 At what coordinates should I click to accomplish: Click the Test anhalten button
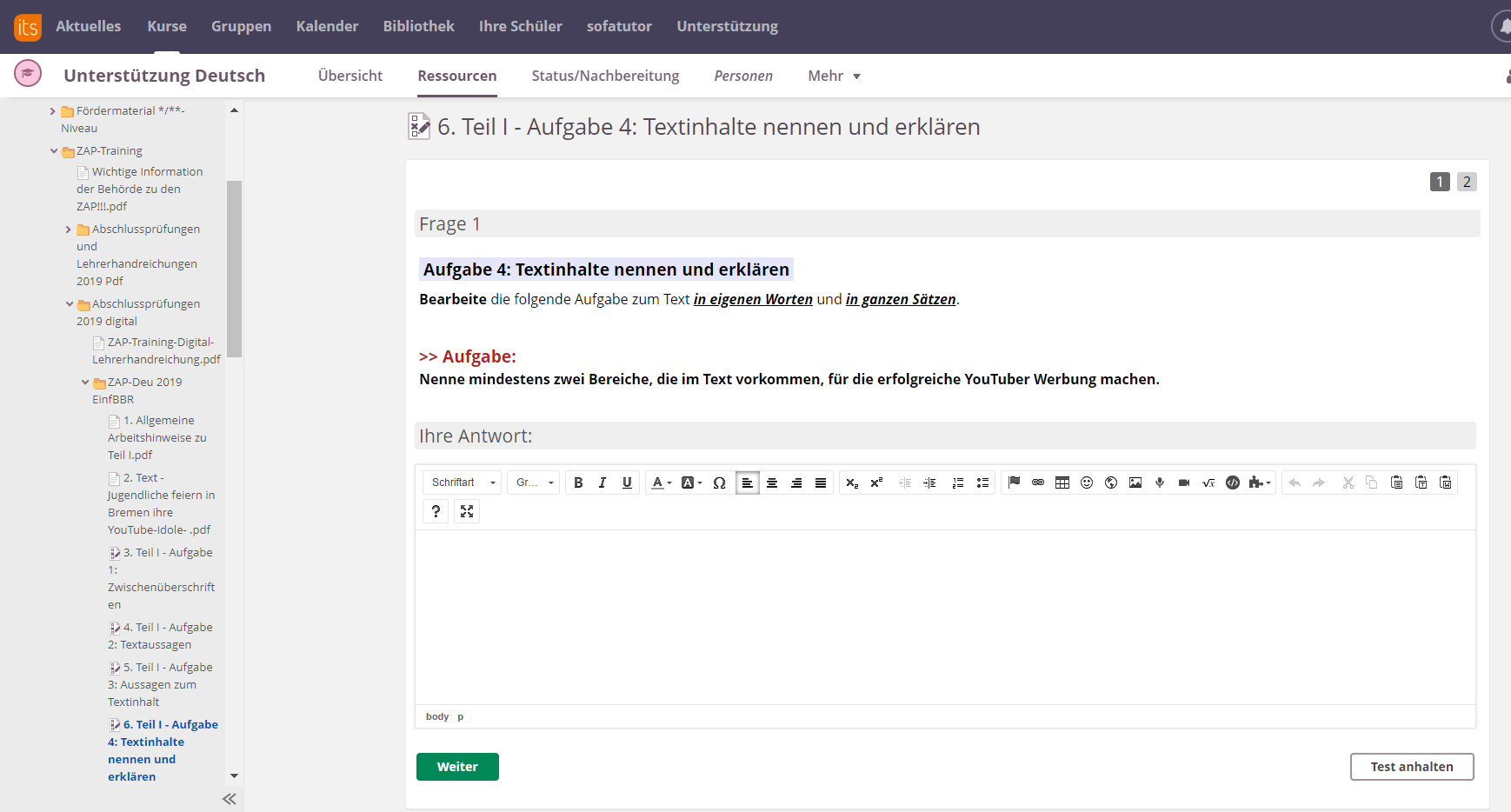click(x=1412, y=767)
